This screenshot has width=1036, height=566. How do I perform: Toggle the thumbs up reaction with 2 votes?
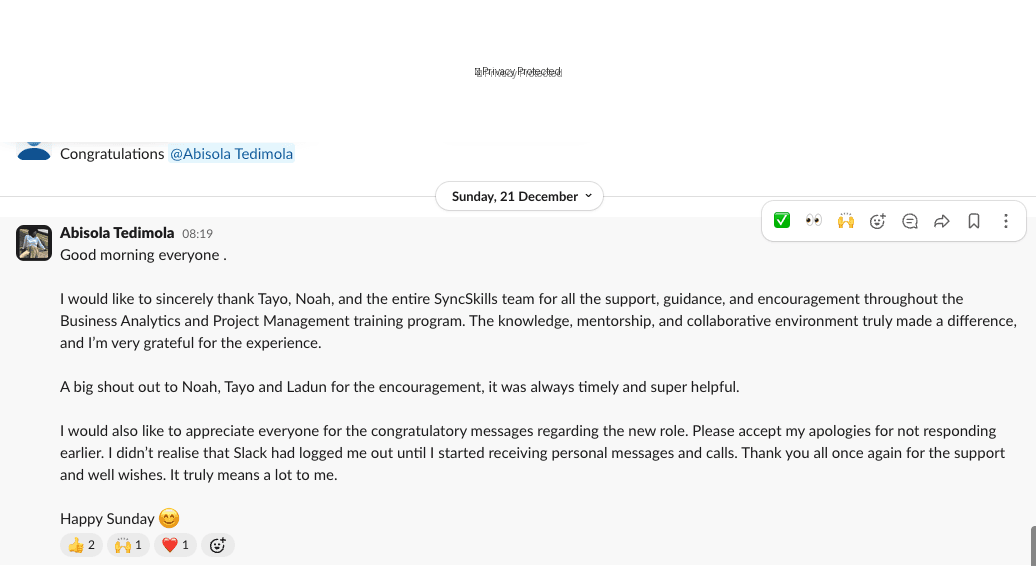81,545
